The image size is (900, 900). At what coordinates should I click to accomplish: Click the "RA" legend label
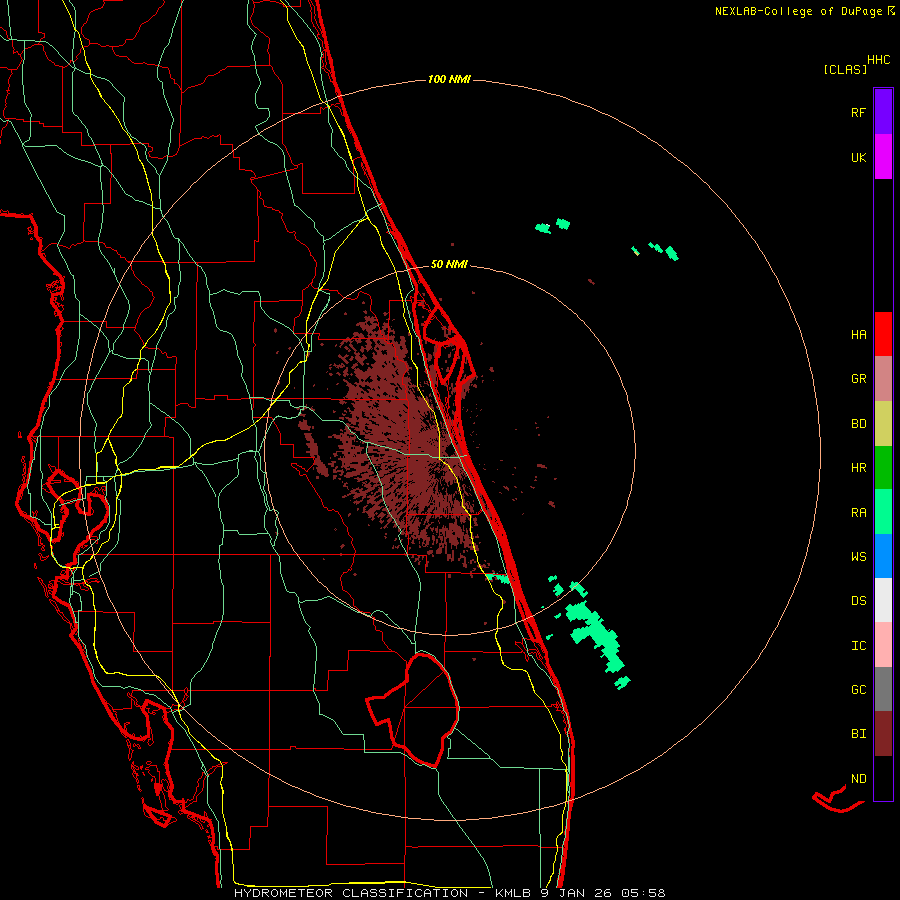858,513
